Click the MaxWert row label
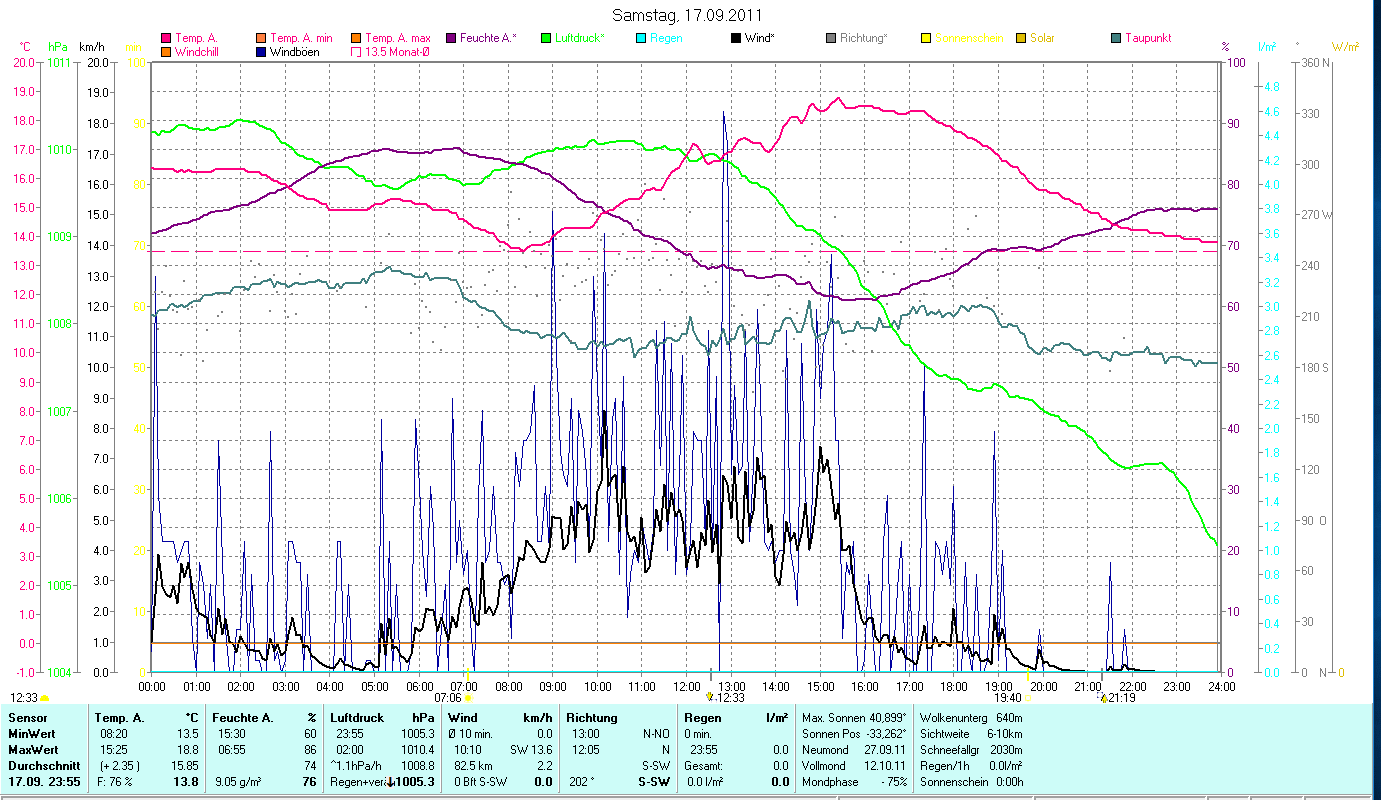Image resolution: width=1381 pixels, height=800 pixels. tap(33, 750)
